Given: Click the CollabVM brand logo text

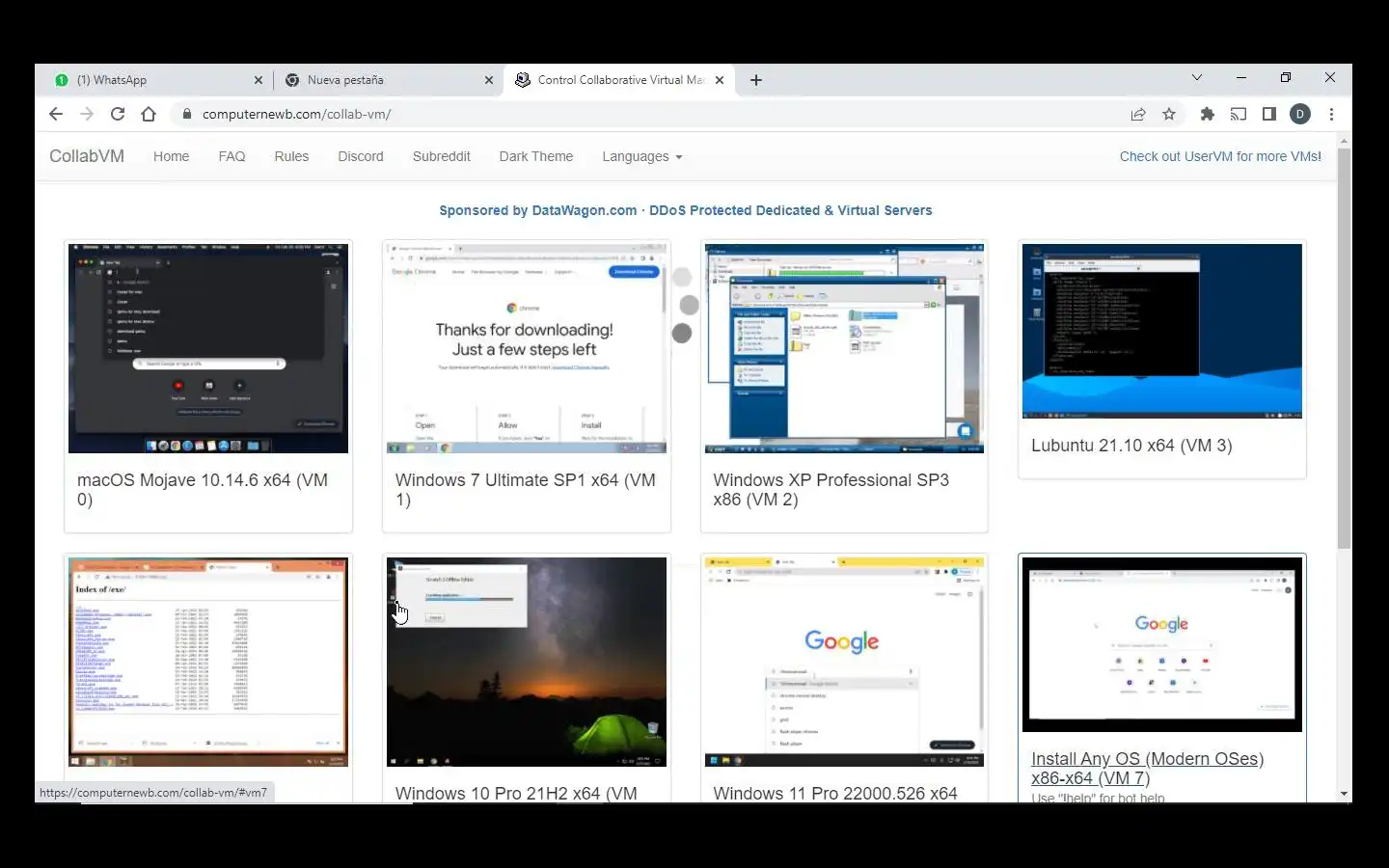Looking at the screenshot, I should 87,156.
